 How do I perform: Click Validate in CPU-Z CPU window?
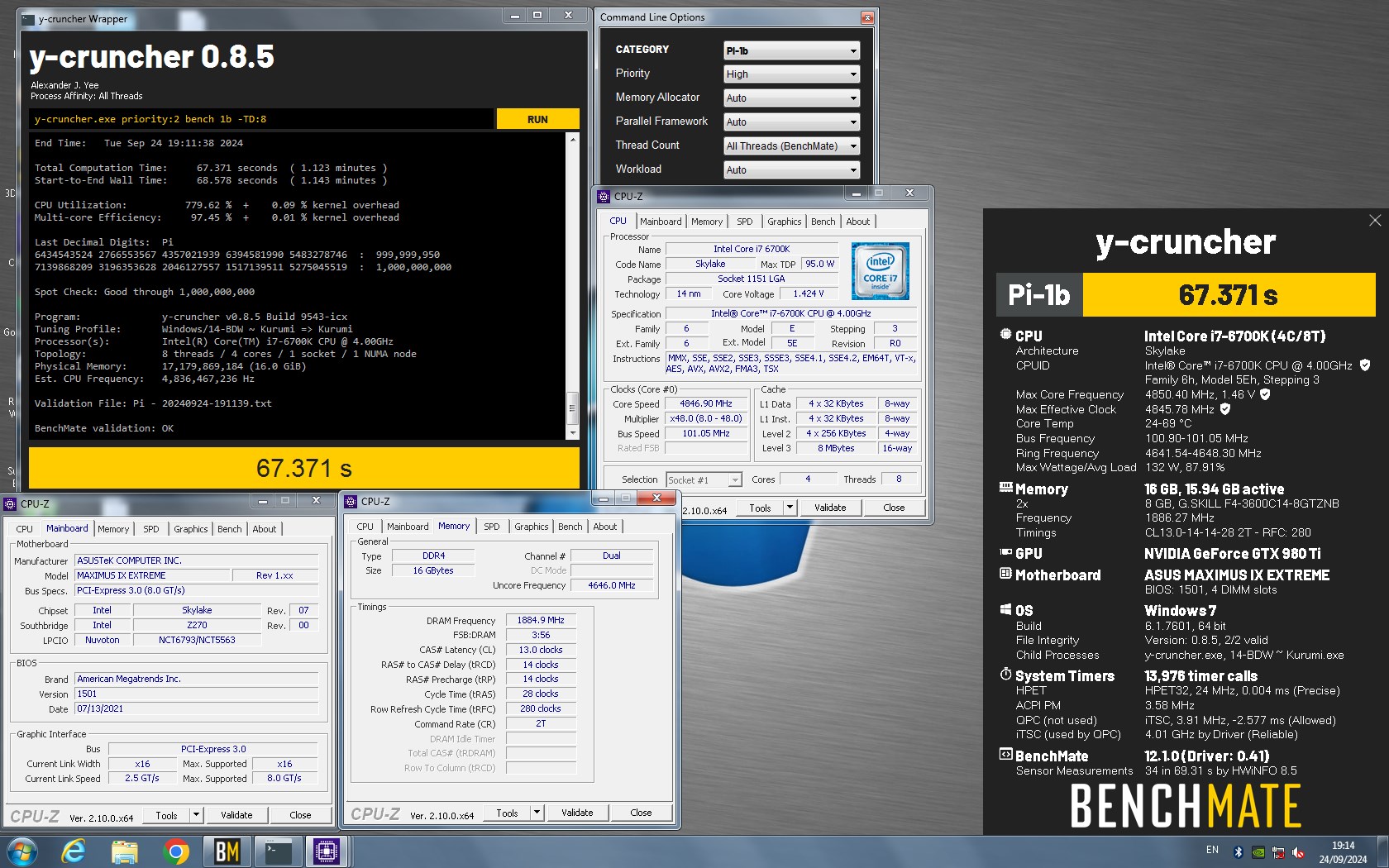[830, 508]
